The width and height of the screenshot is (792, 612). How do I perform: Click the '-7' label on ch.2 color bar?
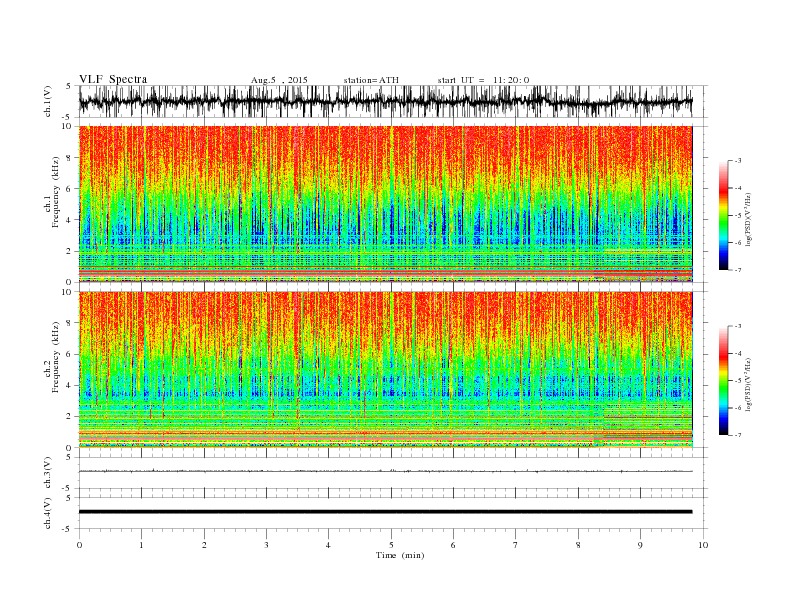[738, 435]
